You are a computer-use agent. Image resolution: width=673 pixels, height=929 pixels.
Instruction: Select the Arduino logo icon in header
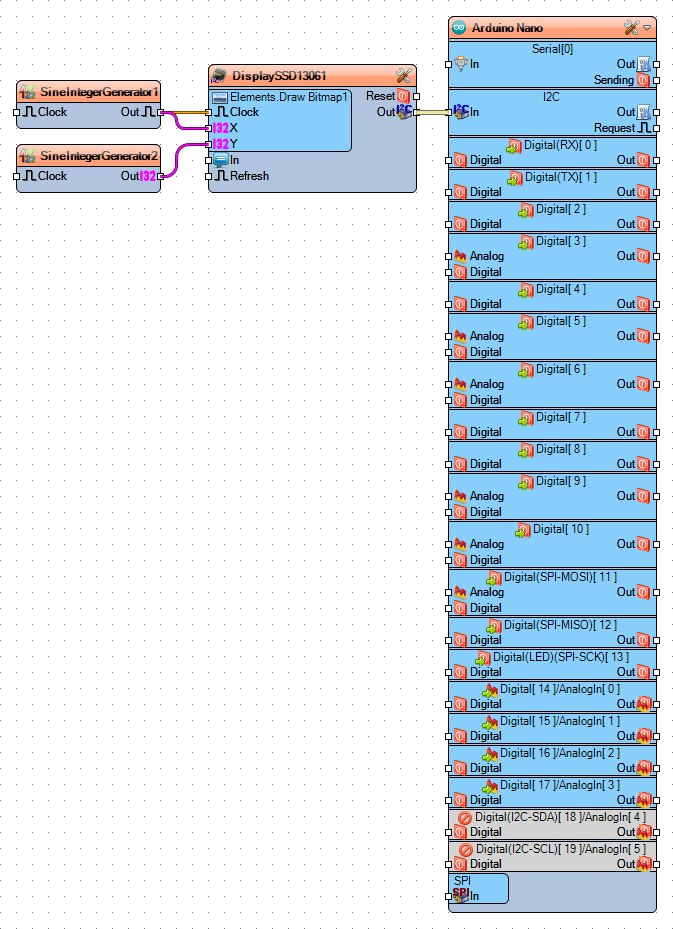pos(459,28)
